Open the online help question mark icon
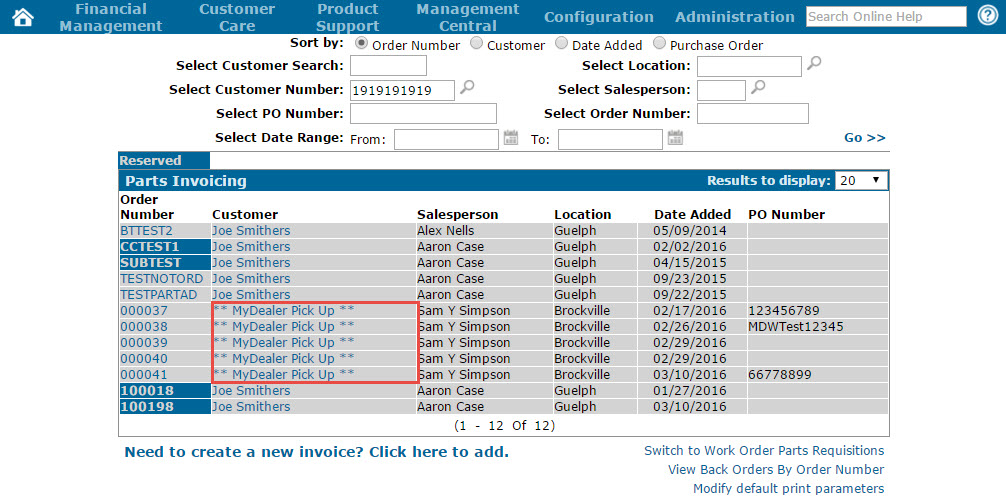Image resolution: width=1006 pixels, height=498 pixels. pos(986,16)
